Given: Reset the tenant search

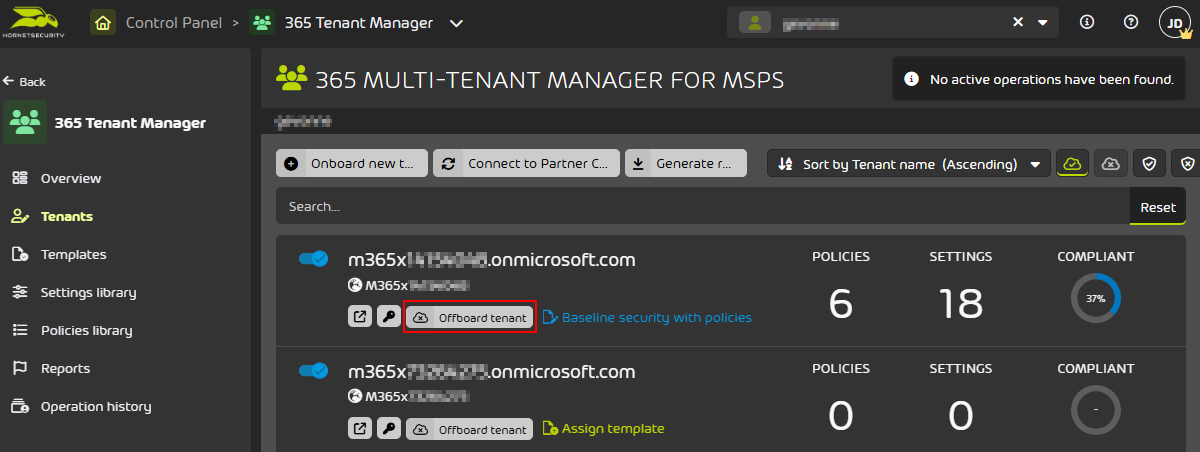Looking at the screenshot, I should pyautogui.click(x=1158, y=206).
